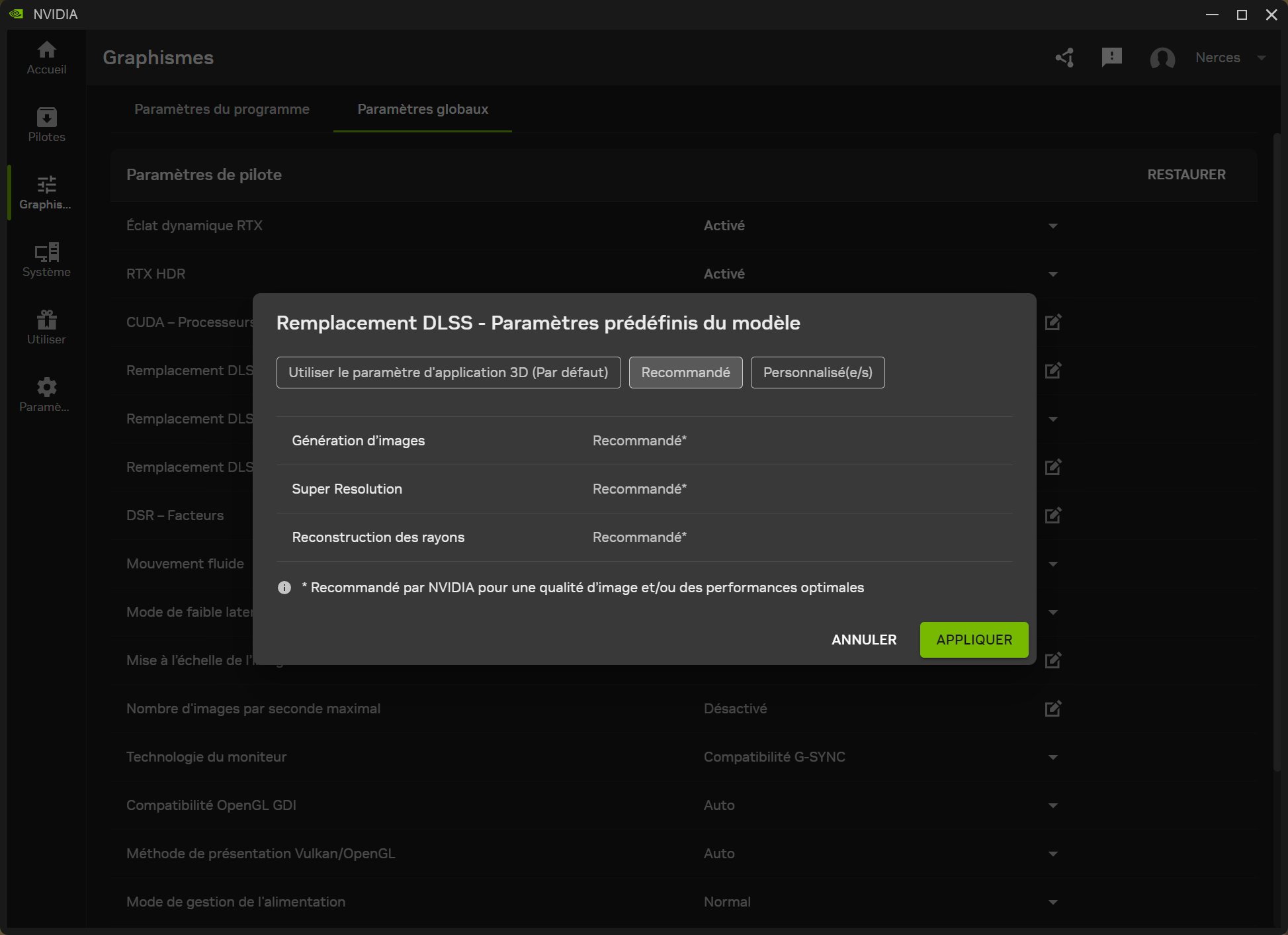
Task: Edit the CUDA – Processeurs setting
Action: pos(1053,322)
